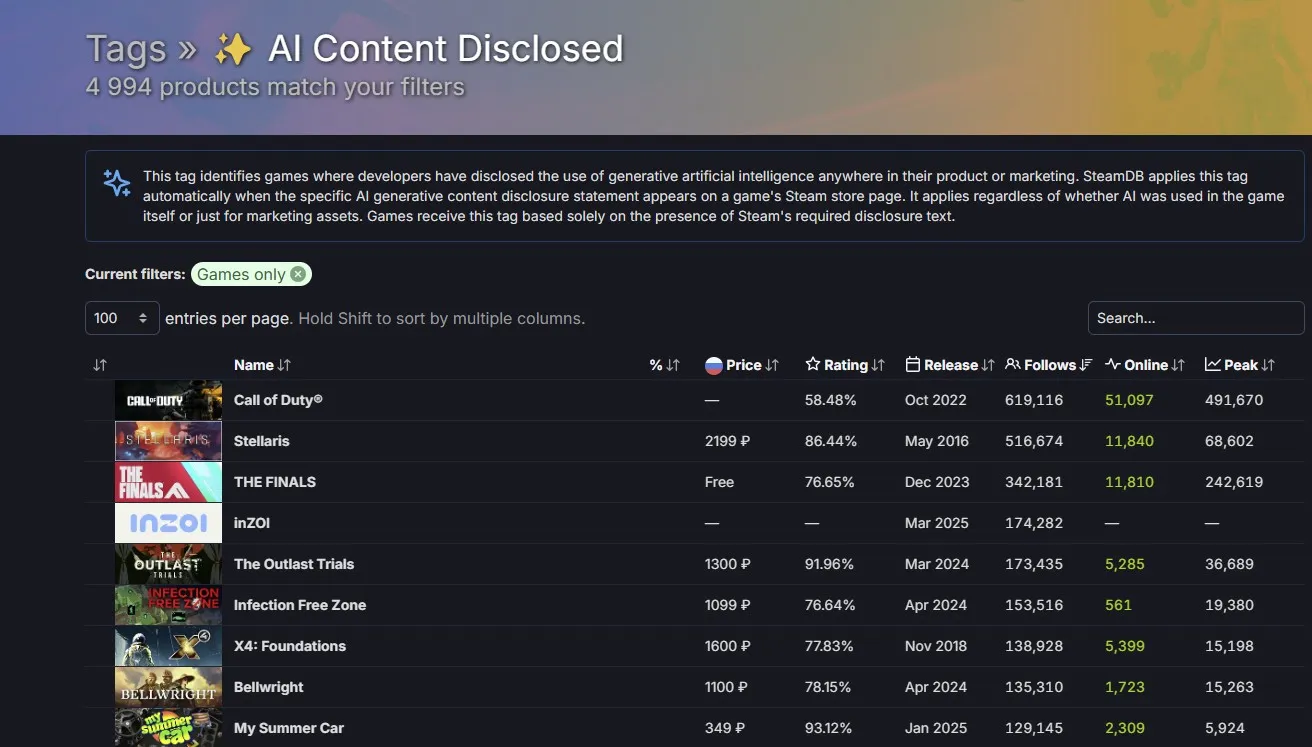Sort by Release calendar column
1312x747 pixels.
(x=950, y=365)
